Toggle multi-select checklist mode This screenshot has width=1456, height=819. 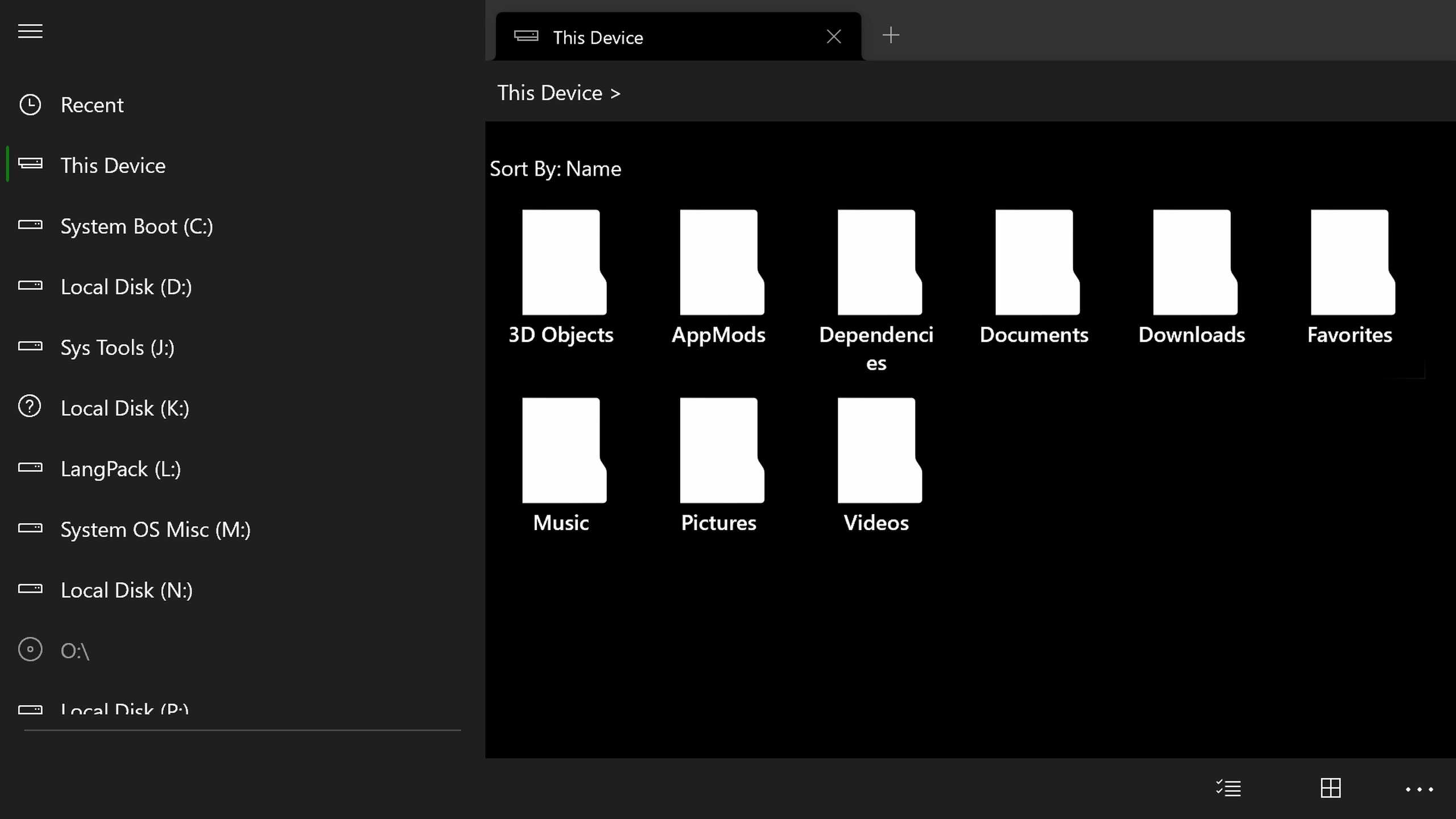tap(1228, 788)
